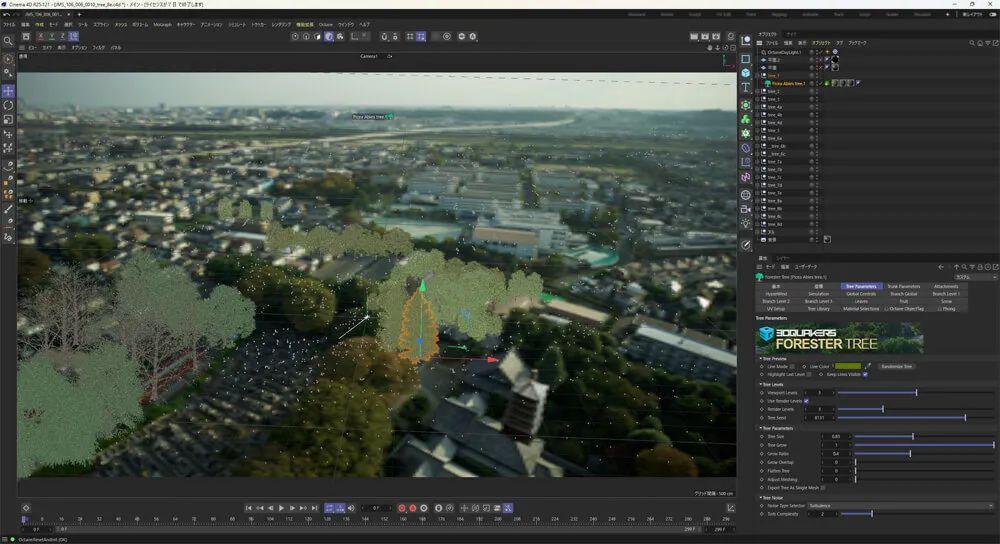Click the Camera object icon in the side palette
Screen dimensions: 1000x544
point(746,209)
